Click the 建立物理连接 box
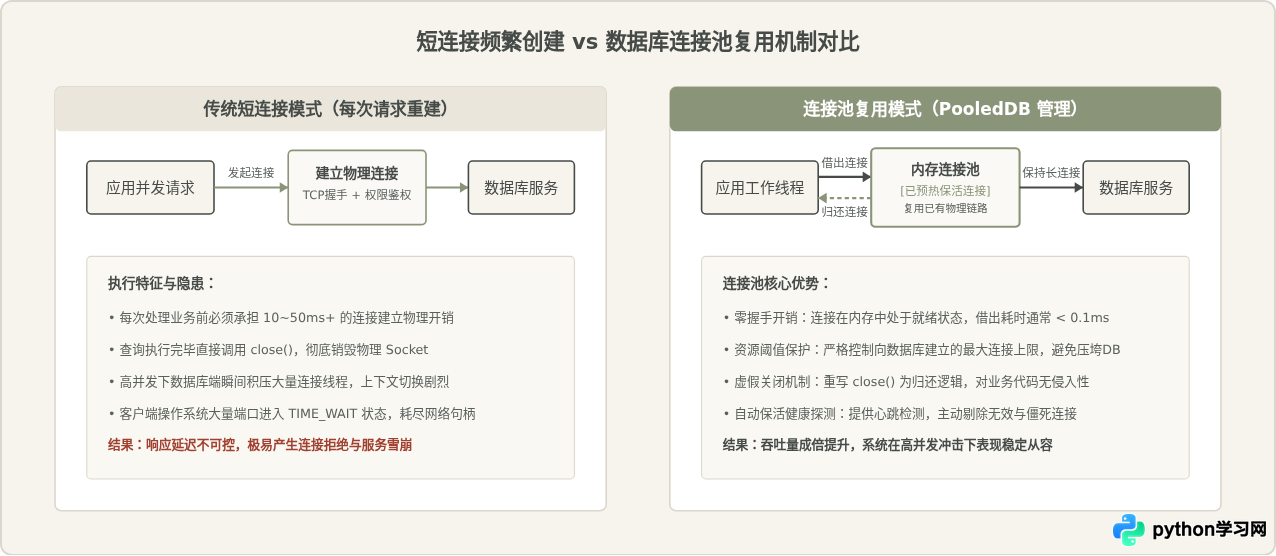1276x556 pixels. tap(357, 187)
